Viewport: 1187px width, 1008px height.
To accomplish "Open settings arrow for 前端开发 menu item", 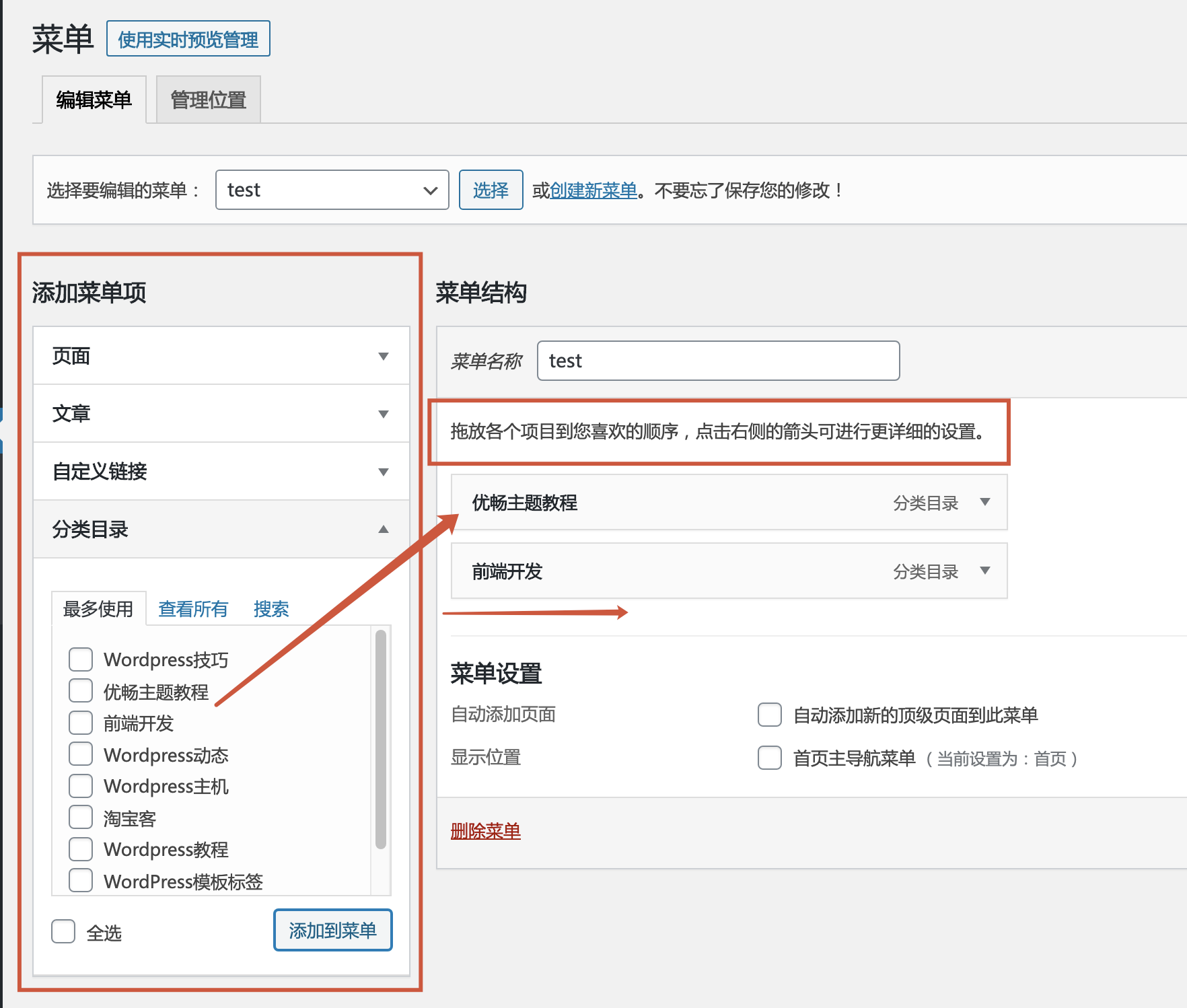I will (x=984, y=571).
